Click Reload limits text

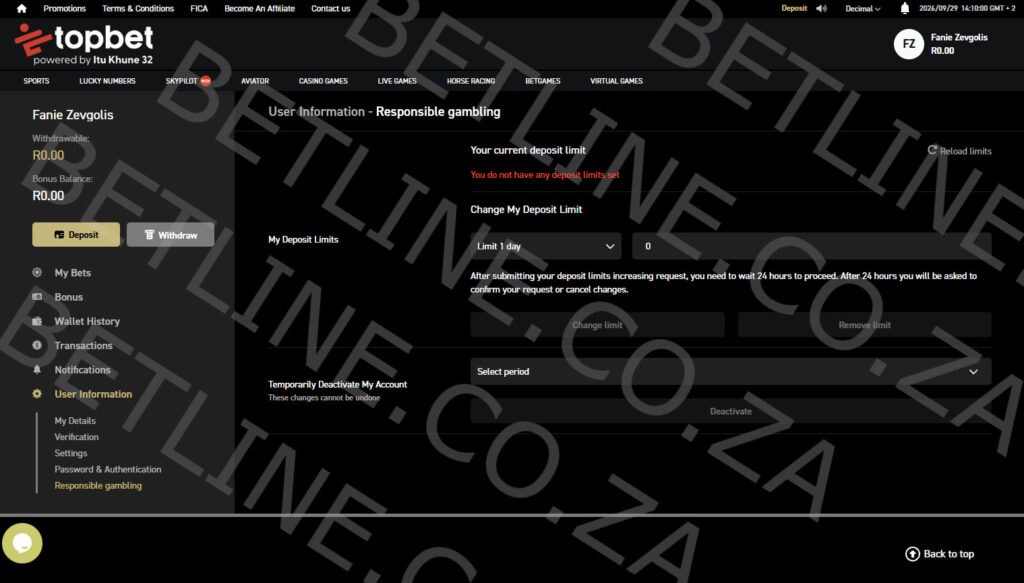(x=965, y=151)
